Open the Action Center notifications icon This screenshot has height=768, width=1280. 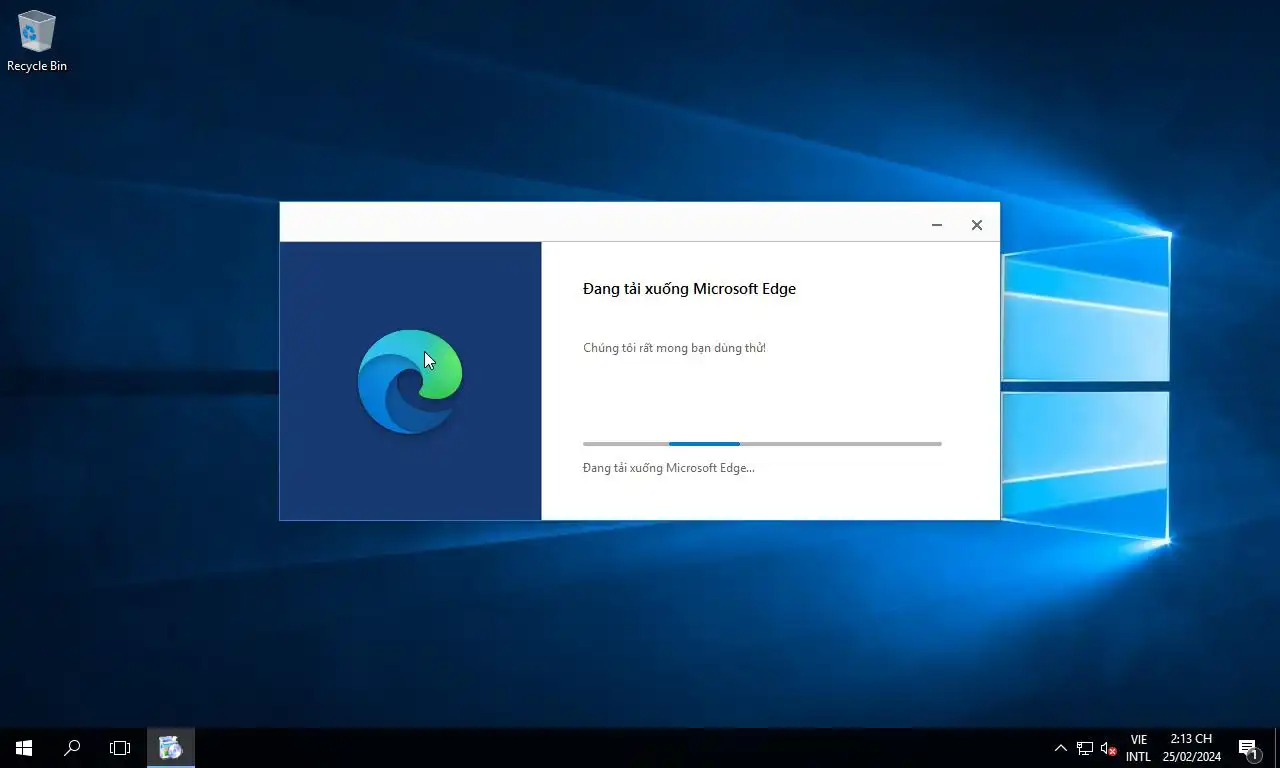(x=1248, y=748)
